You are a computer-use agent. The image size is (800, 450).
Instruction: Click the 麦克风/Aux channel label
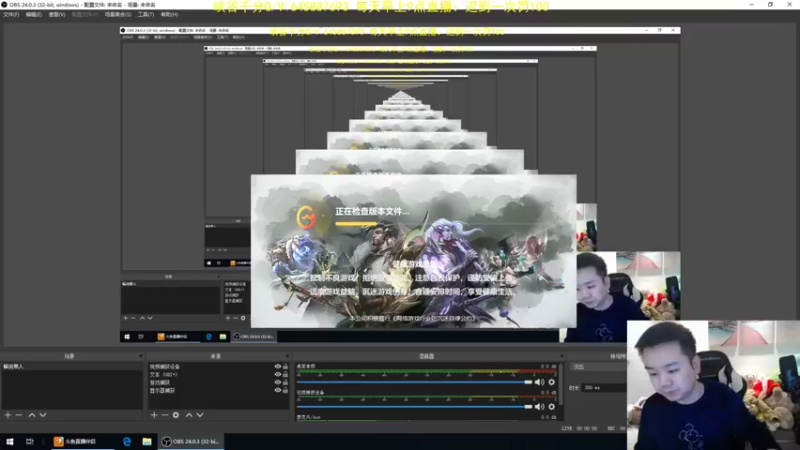coord(308,417)
